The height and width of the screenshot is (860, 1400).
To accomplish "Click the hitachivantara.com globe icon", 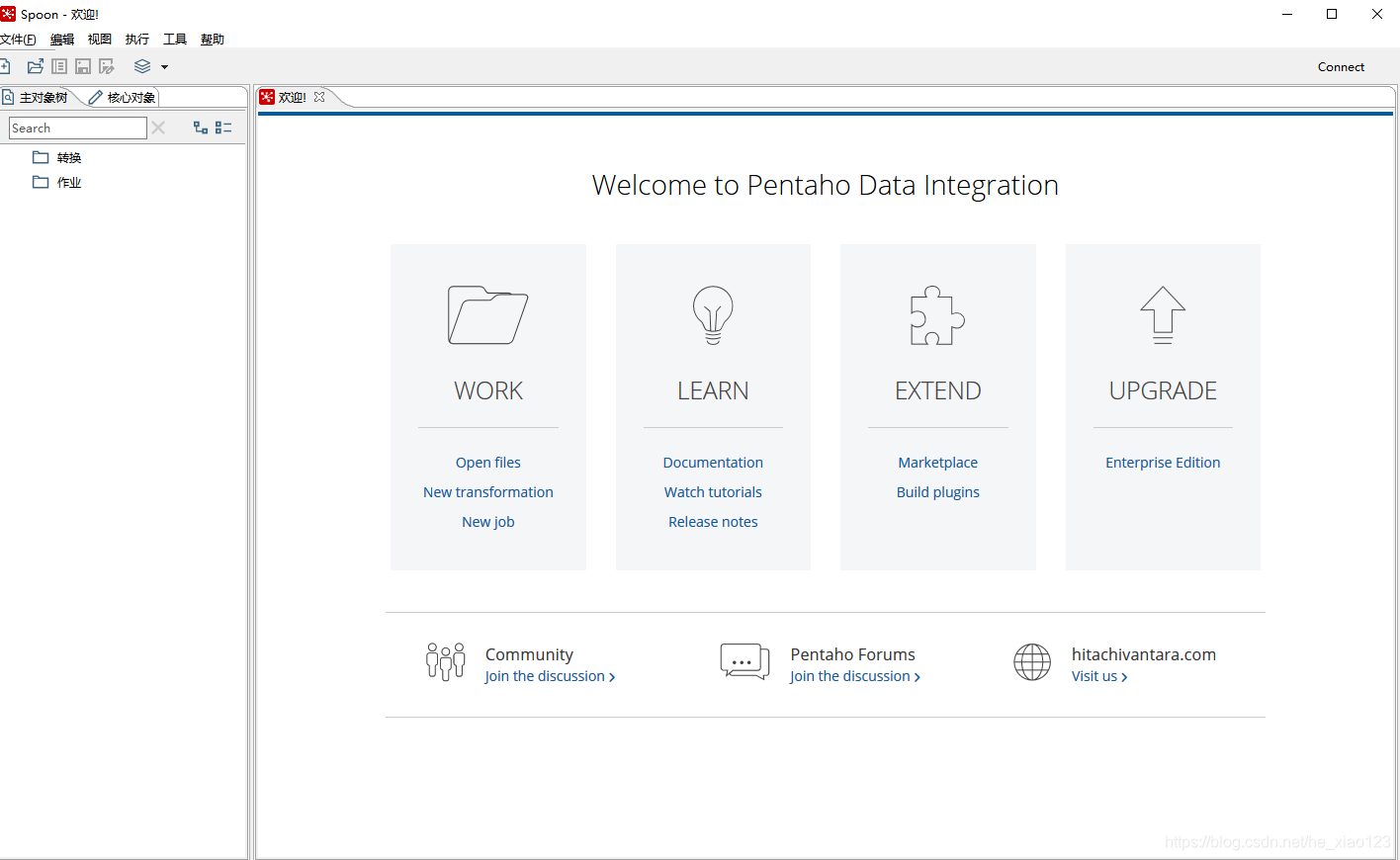I will 1032,661.
